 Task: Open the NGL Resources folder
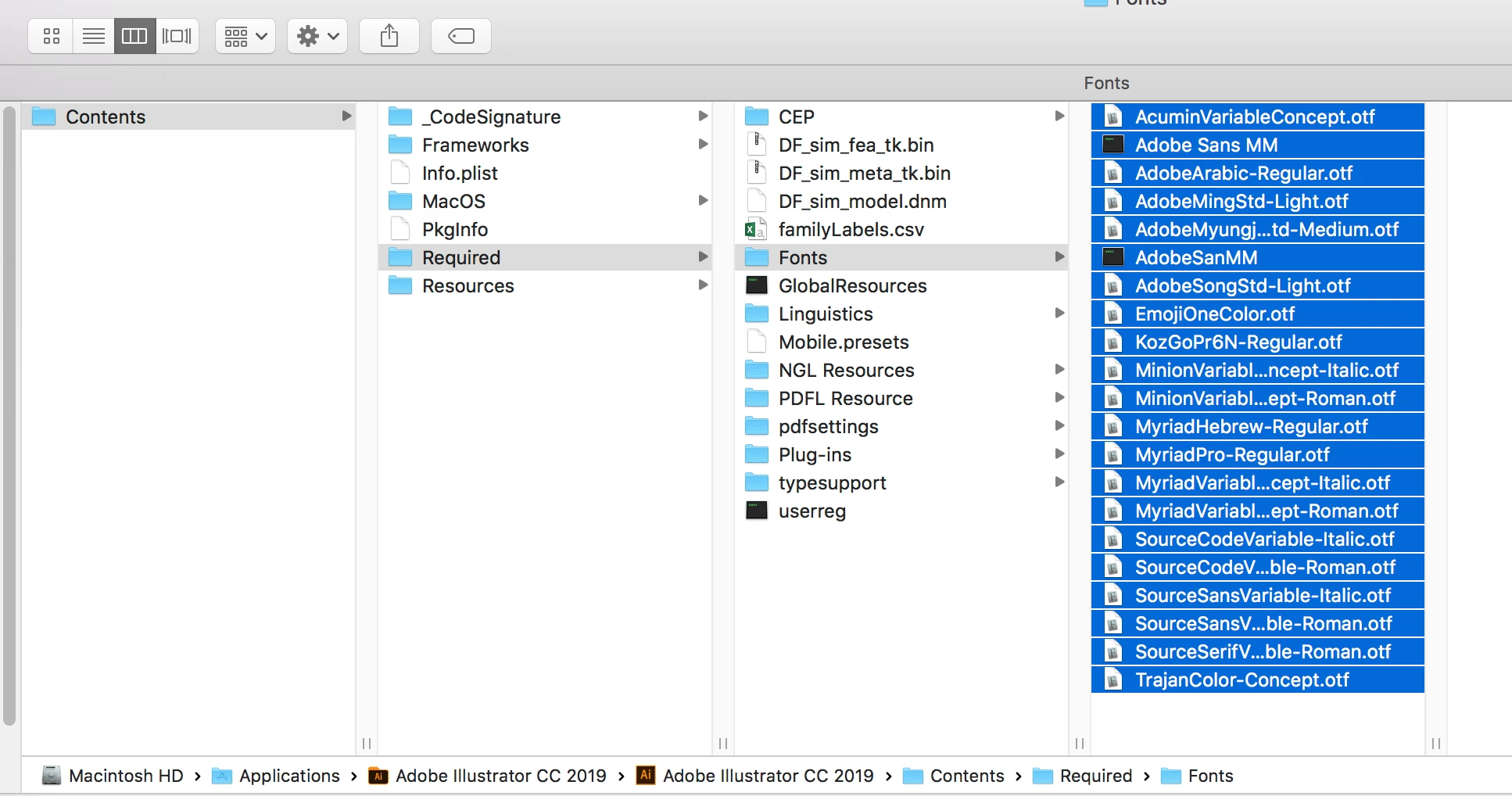(901, 370)
